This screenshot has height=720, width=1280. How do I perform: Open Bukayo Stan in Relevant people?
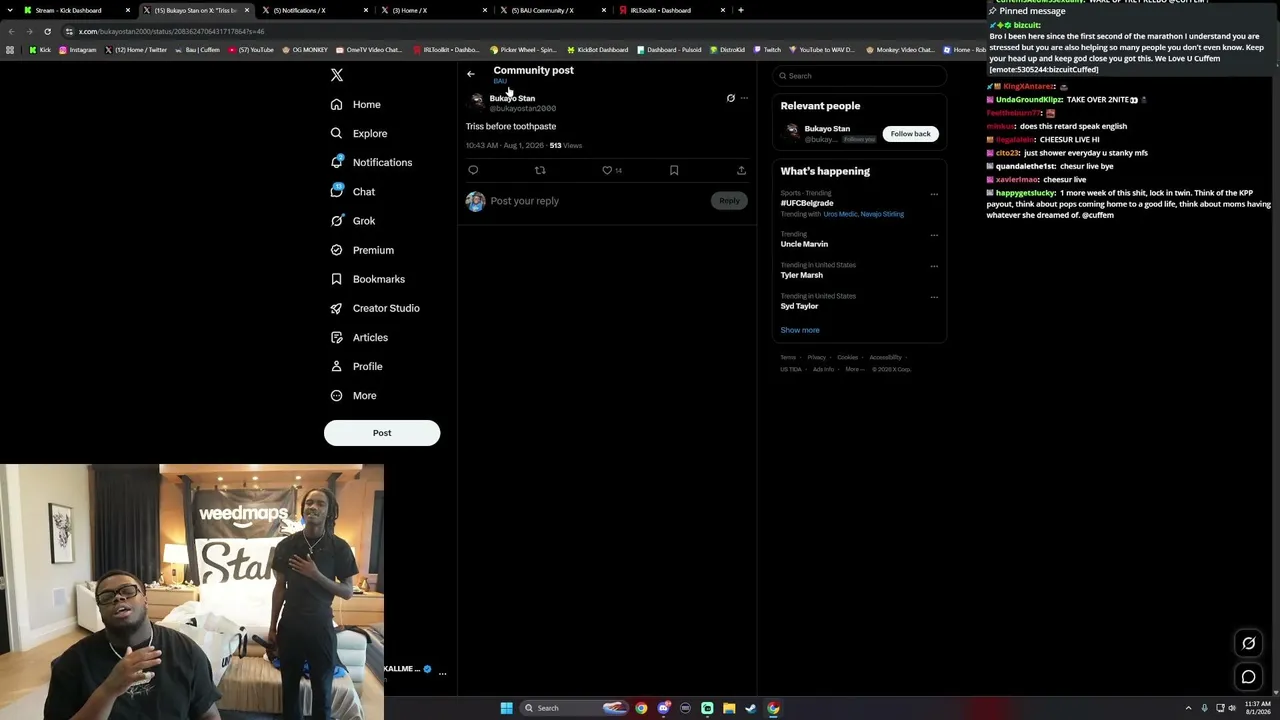(827, 129)
